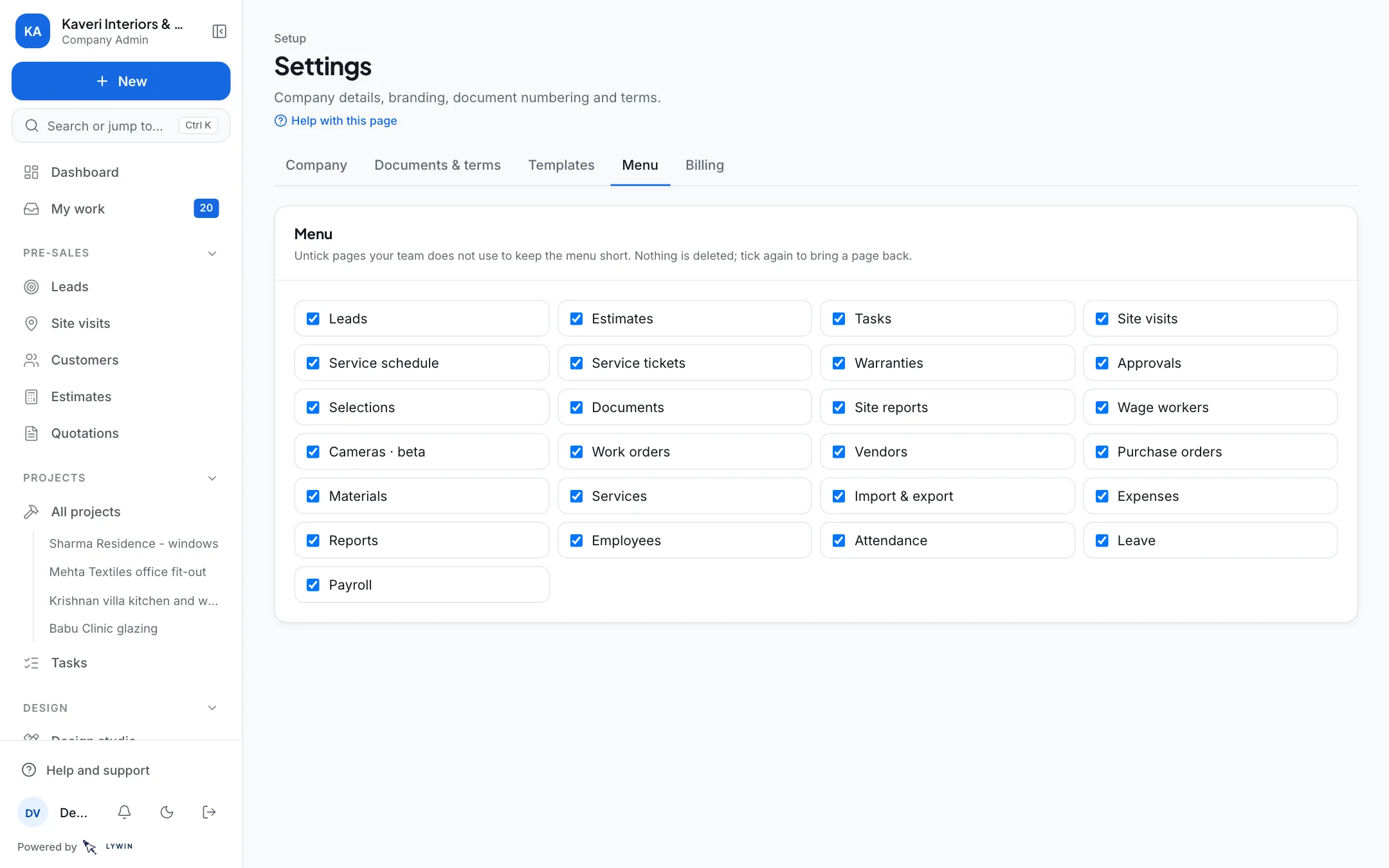Open Quotations page

click(121, 433)
